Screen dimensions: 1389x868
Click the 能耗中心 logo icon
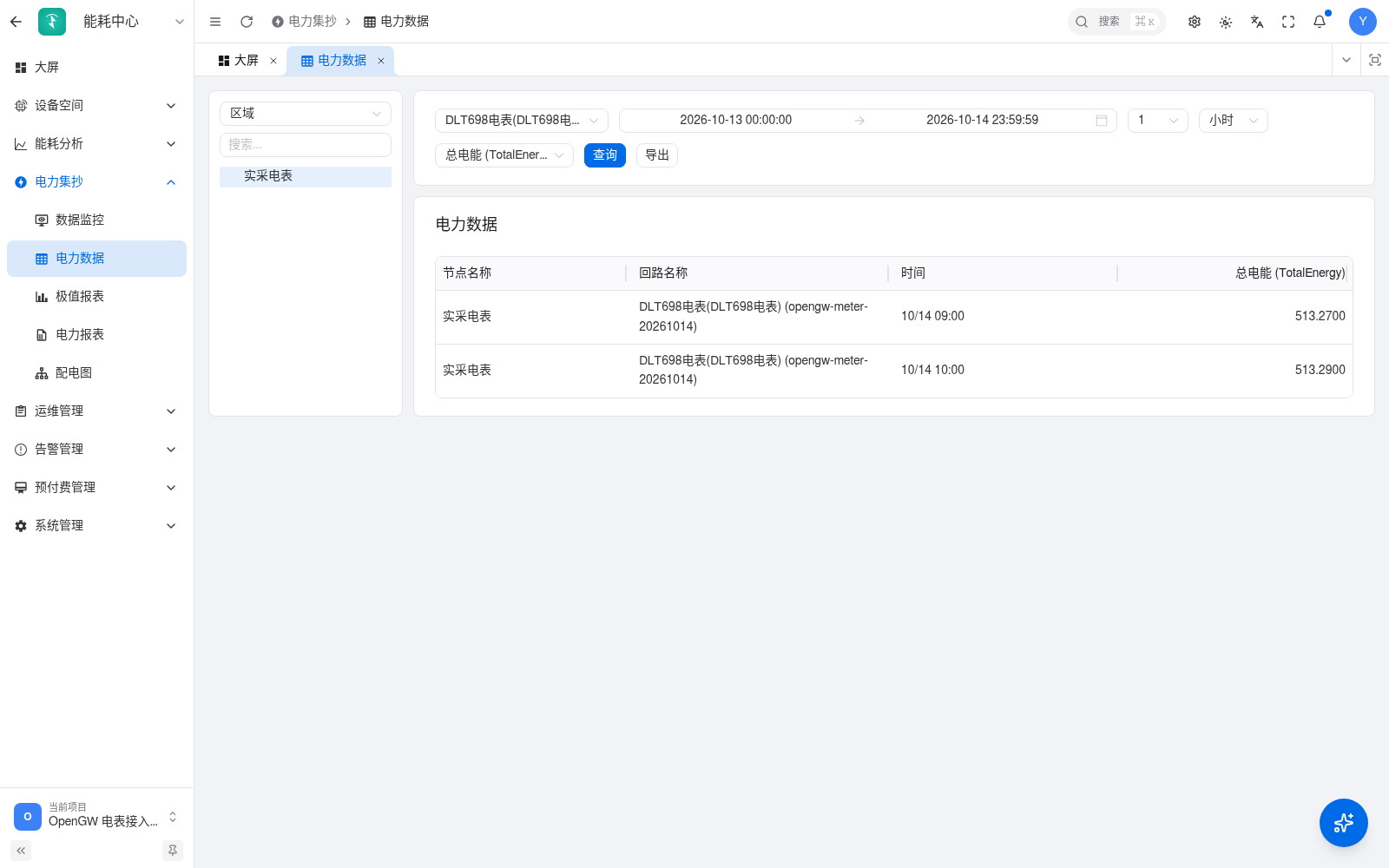point(52,22)
